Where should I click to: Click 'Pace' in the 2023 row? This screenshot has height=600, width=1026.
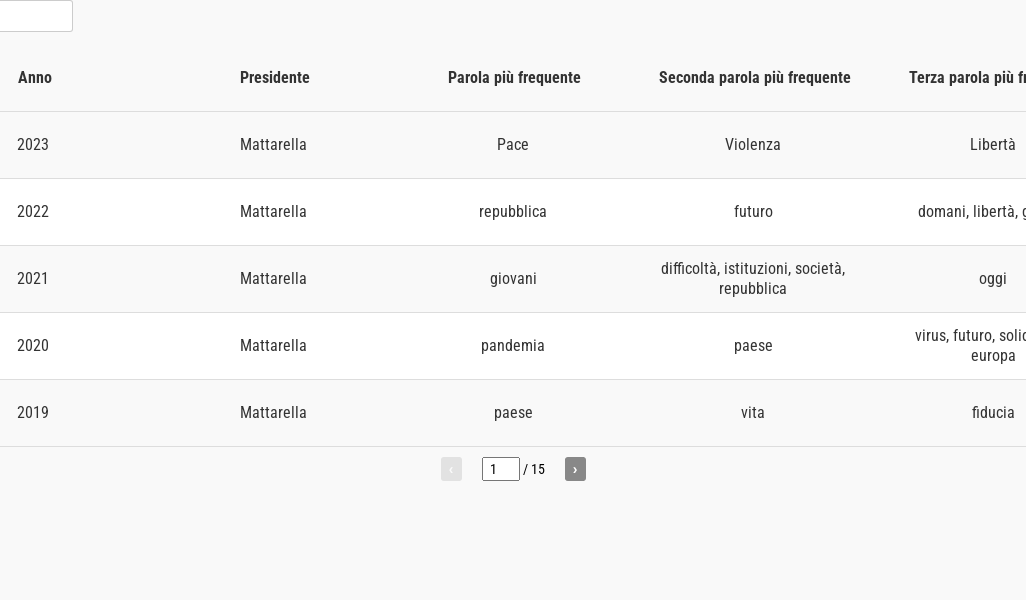pyautogui.click(x=513, y=145)
